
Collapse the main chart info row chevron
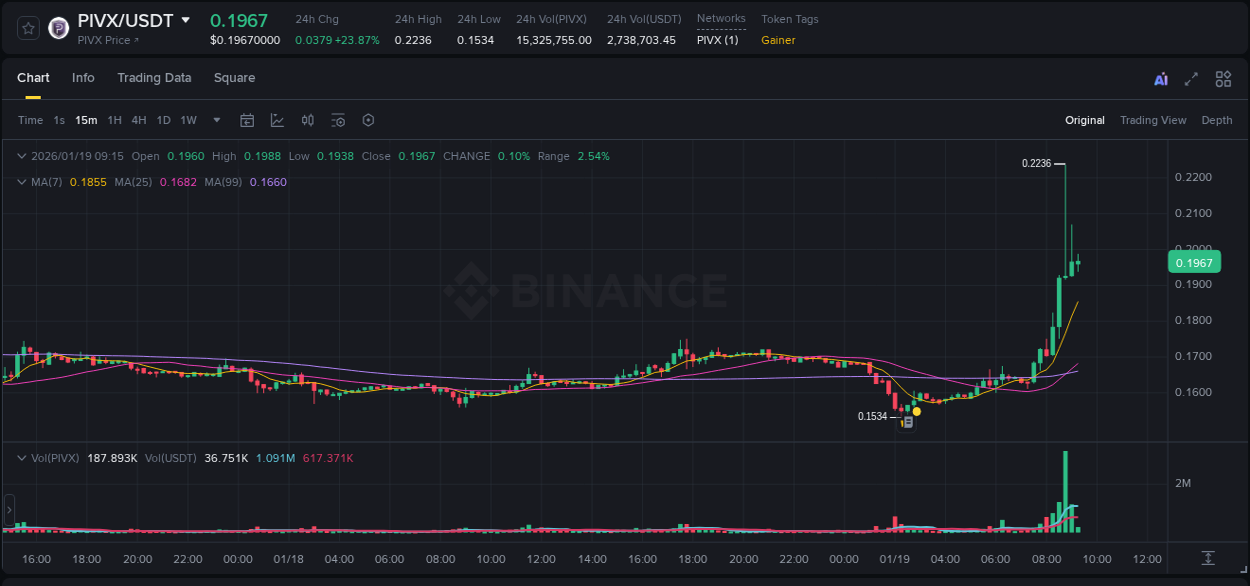coord(20,156)
